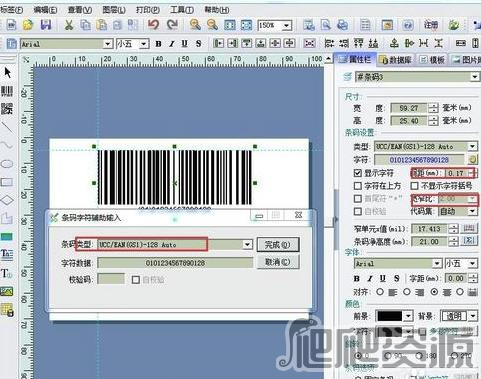Open the 工具(T) menu
This screenshot has height=379, width=481.
pos(182,10)
